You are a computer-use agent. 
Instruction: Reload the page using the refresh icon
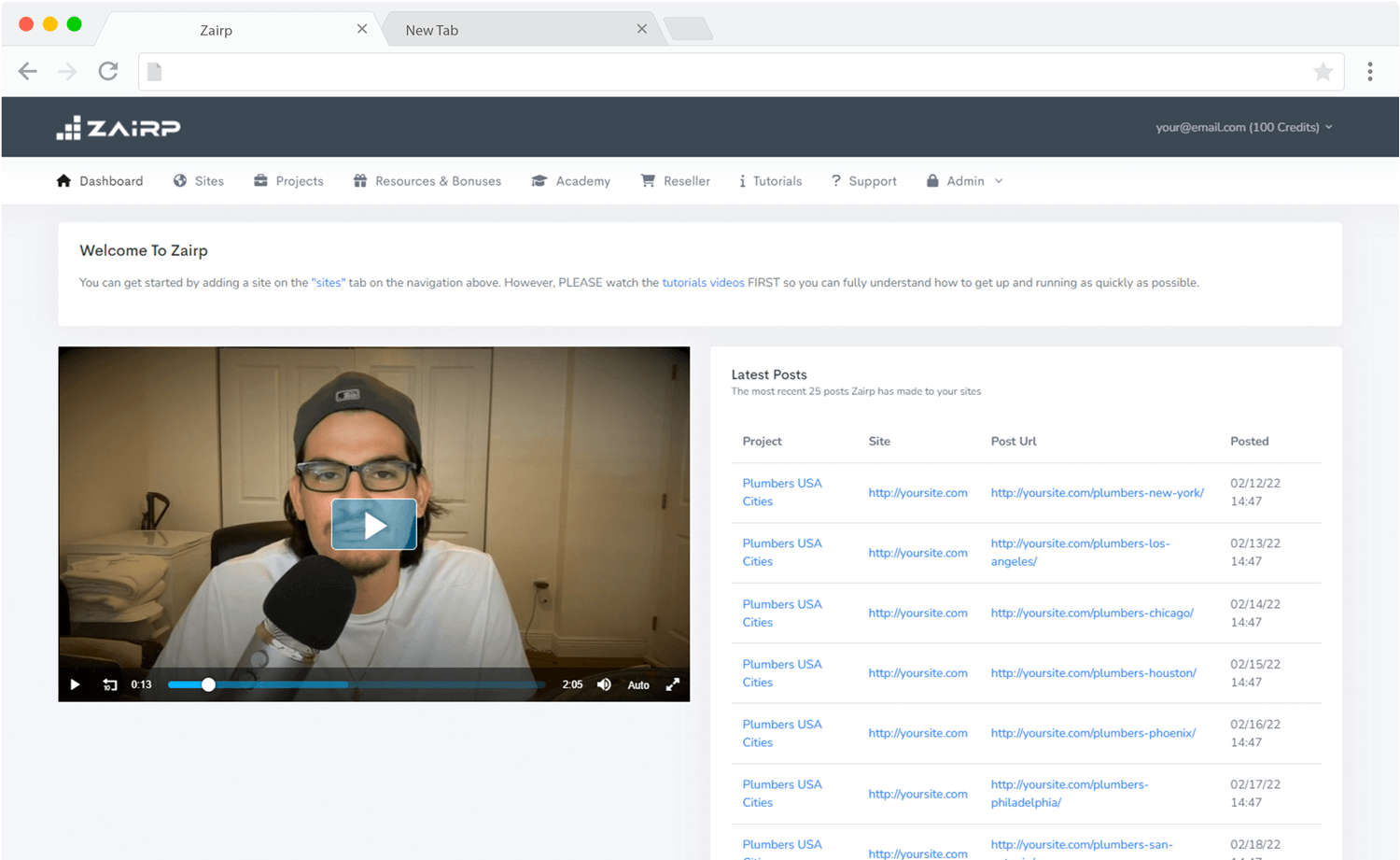pos(108,71)
